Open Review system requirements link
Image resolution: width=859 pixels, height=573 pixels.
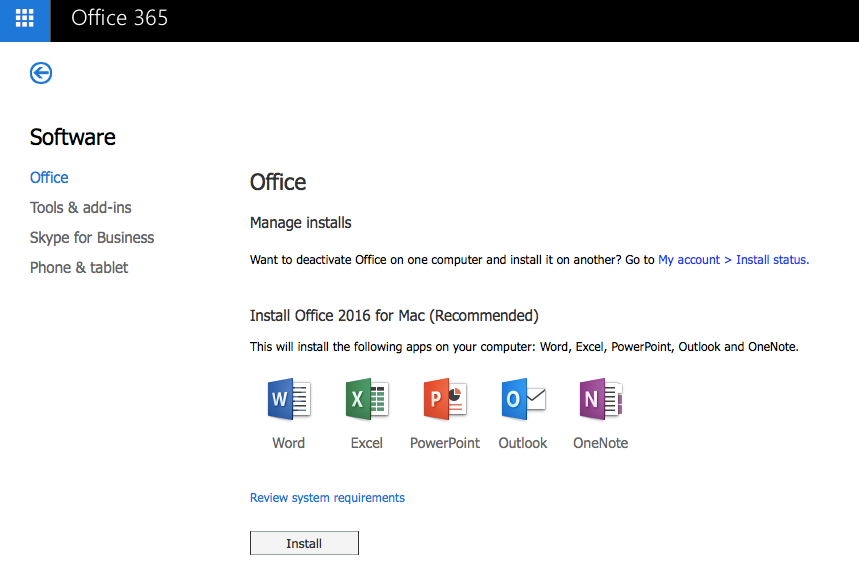click(327, 498)
